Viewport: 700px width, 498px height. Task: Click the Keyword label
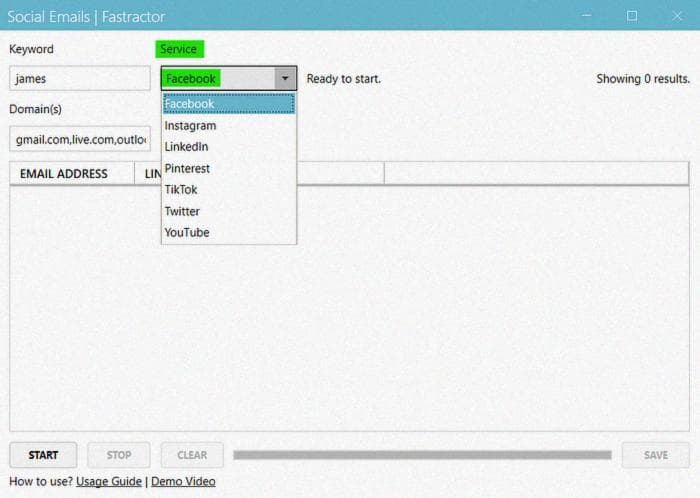coord(31,49)
